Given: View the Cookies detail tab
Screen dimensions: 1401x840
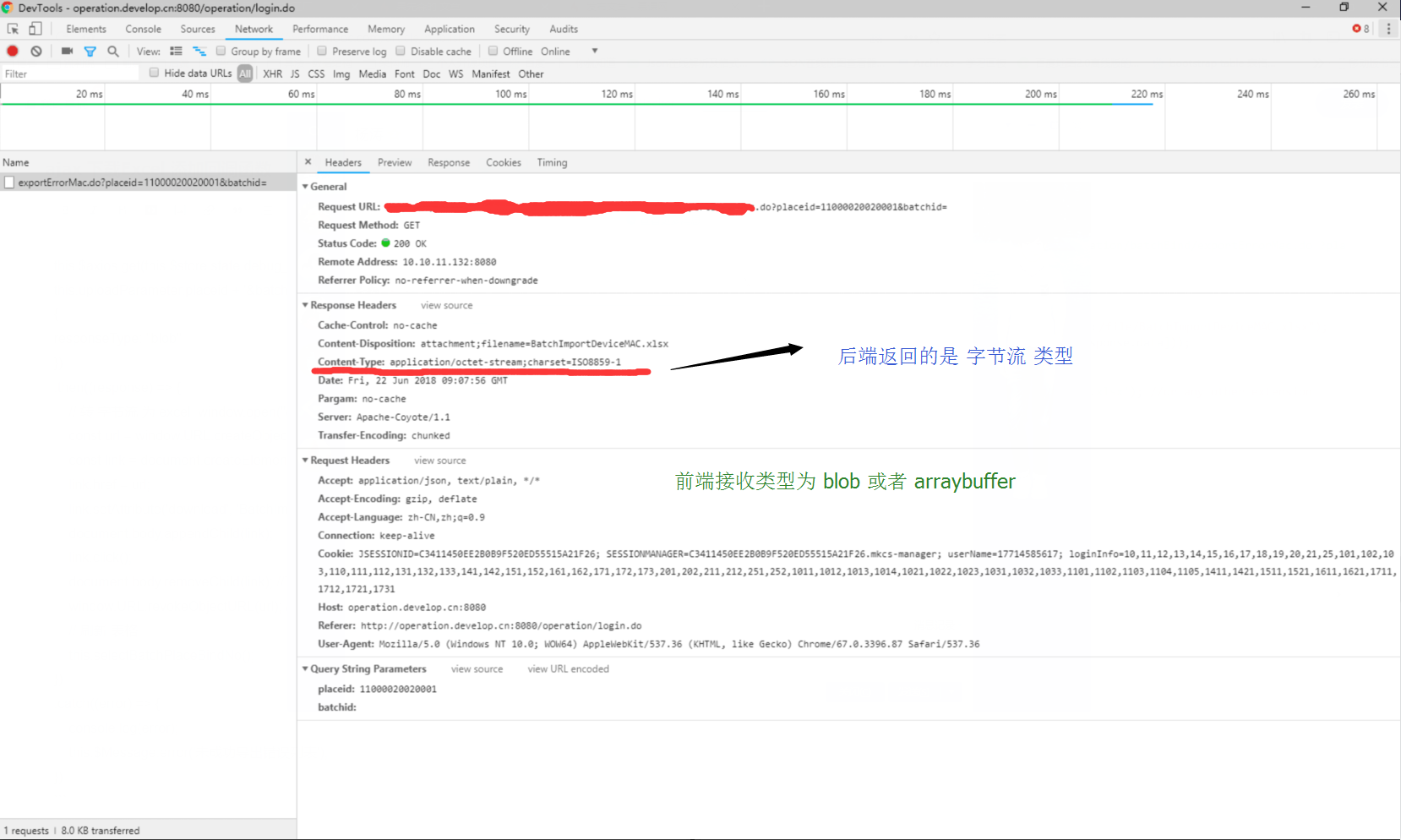Looking at the screenshot, I should point(504,162).
